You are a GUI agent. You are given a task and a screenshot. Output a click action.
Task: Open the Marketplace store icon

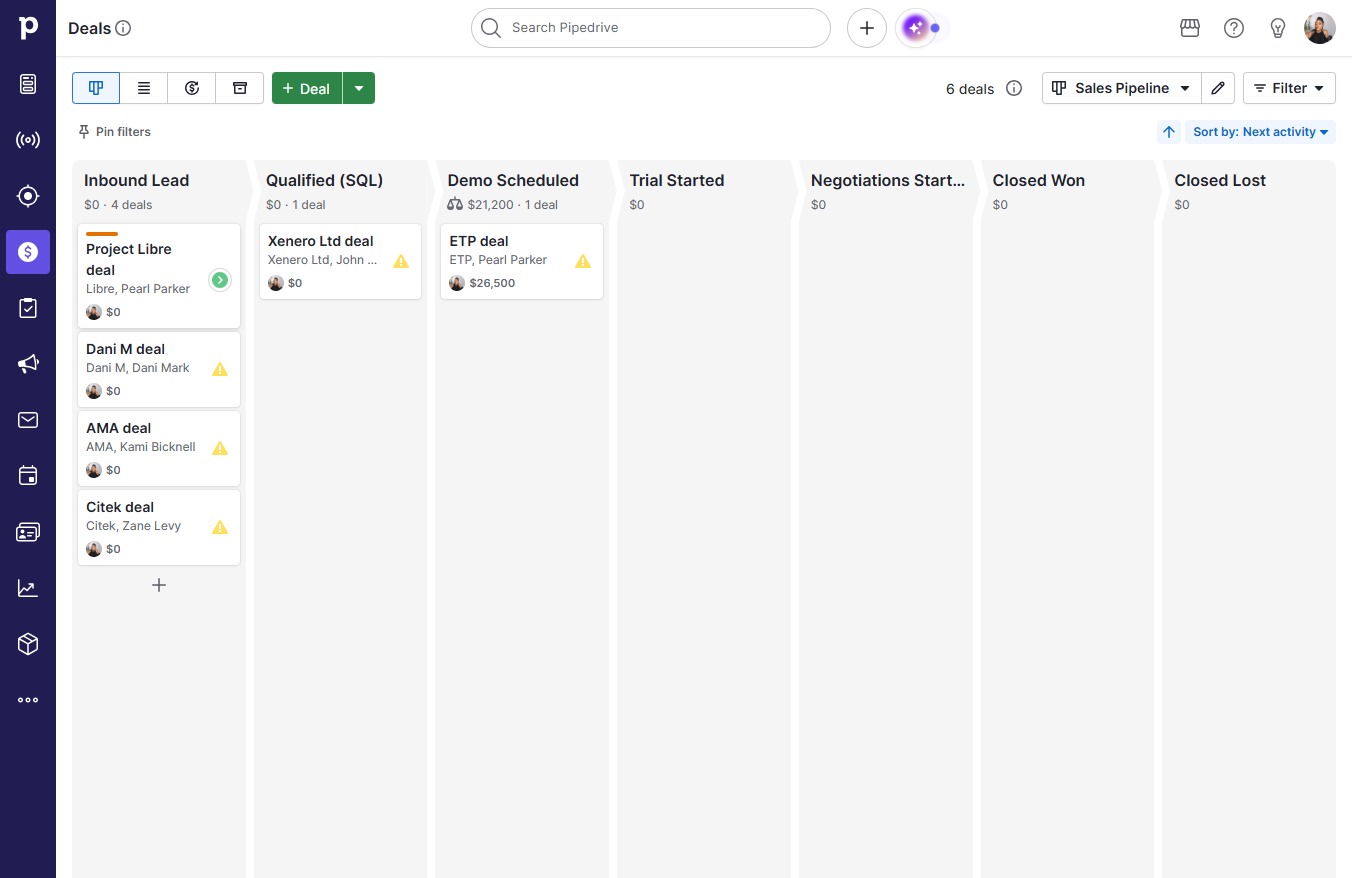[x=1190, y=28]
